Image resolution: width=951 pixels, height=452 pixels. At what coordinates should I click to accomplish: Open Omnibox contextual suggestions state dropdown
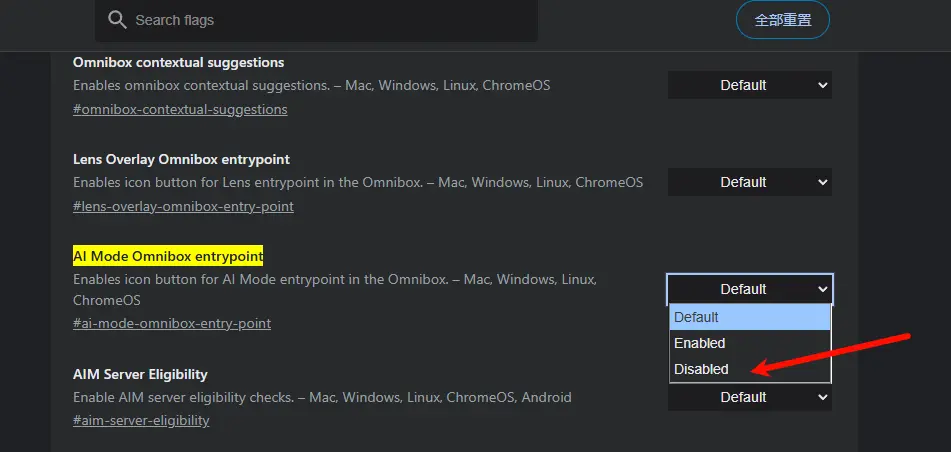[x=749, y=86]
